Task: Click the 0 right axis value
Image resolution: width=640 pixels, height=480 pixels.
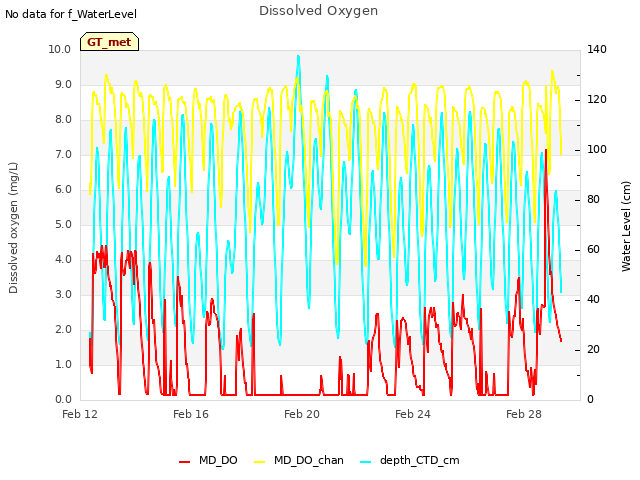Action: click(x=590, y=400)
